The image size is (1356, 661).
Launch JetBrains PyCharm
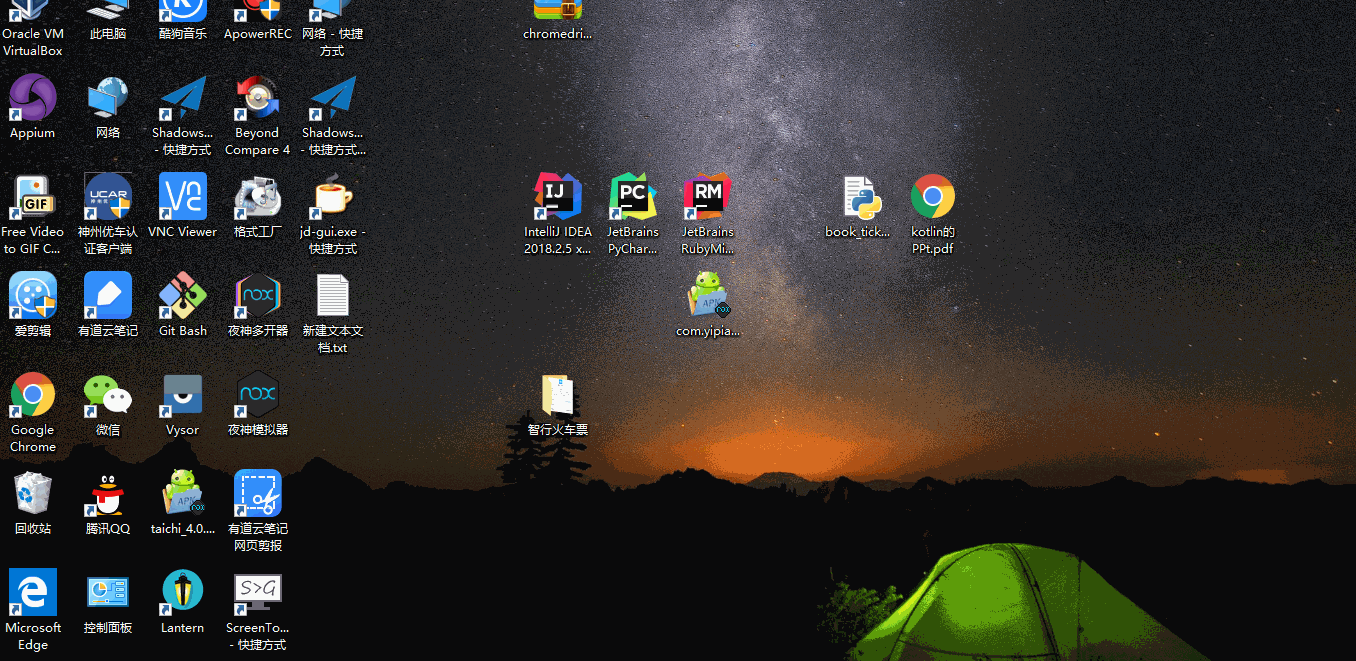pos(633,214)
